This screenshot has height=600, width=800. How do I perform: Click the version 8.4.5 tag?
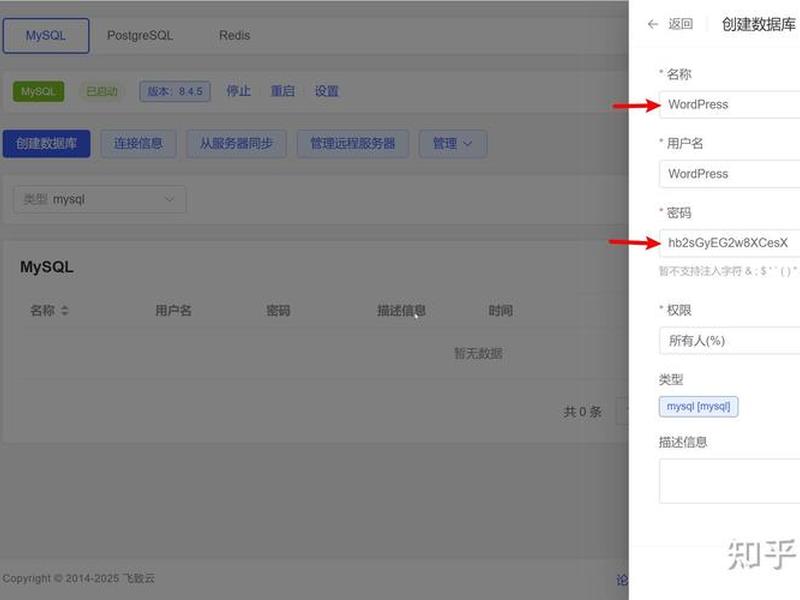(x=175, y=91)
